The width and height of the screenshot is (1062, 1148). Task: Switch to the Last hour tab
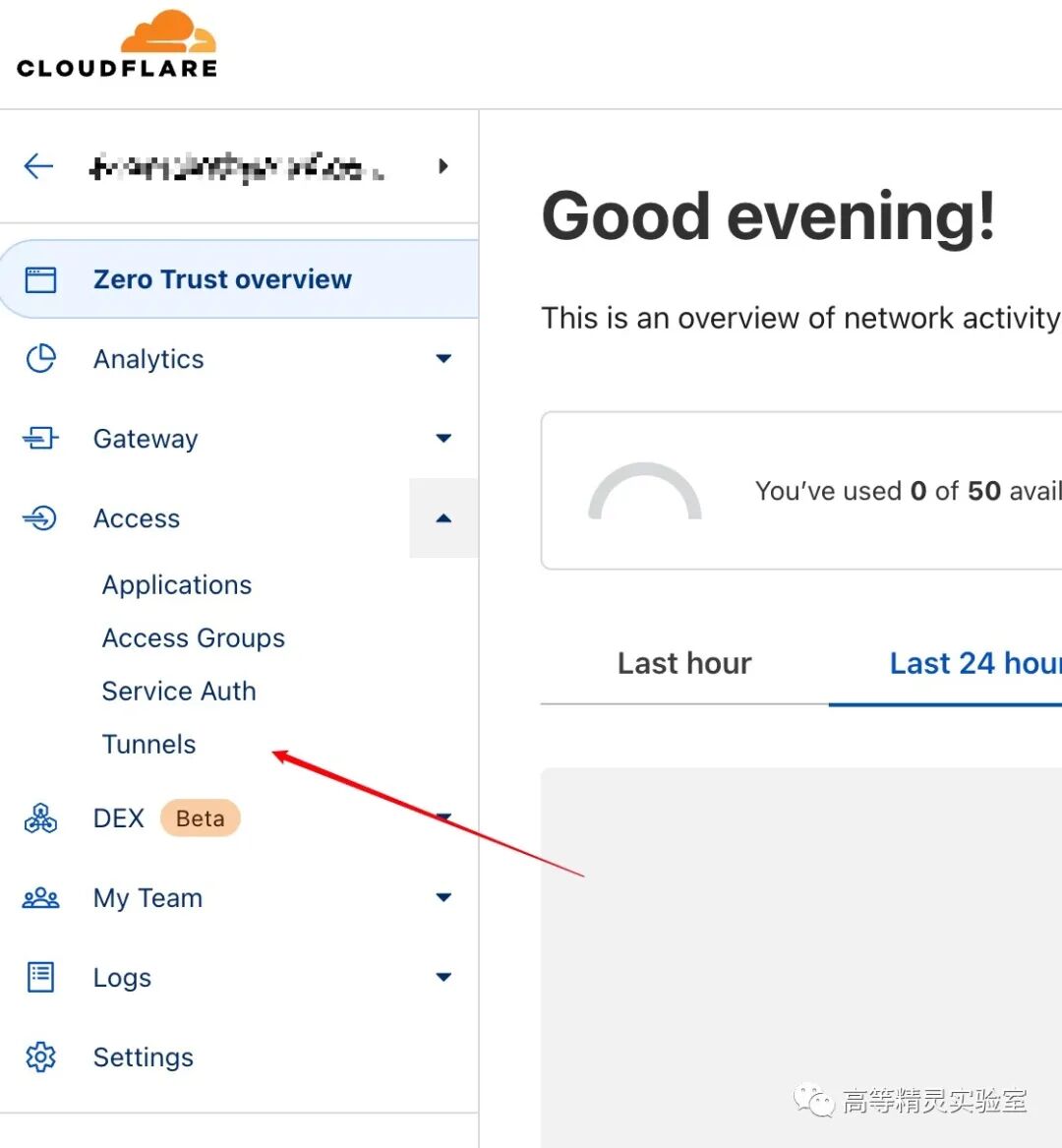[x=684, y=663]
